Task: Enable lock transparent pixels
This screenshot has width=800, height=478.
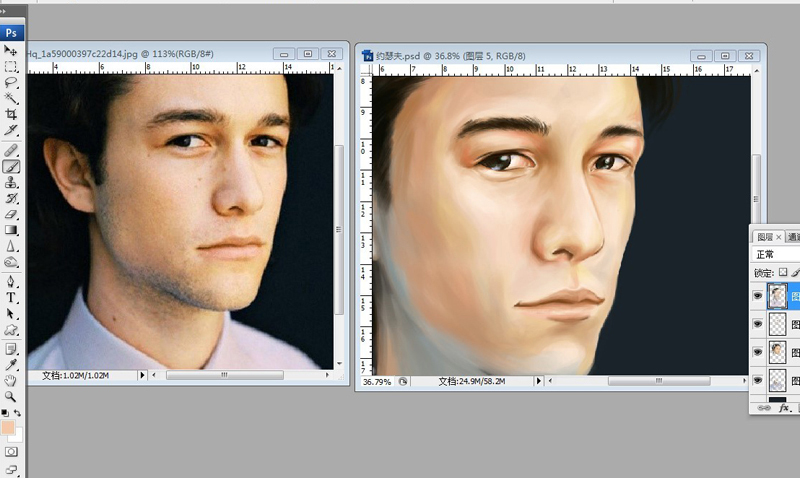Action: (783, 272)
